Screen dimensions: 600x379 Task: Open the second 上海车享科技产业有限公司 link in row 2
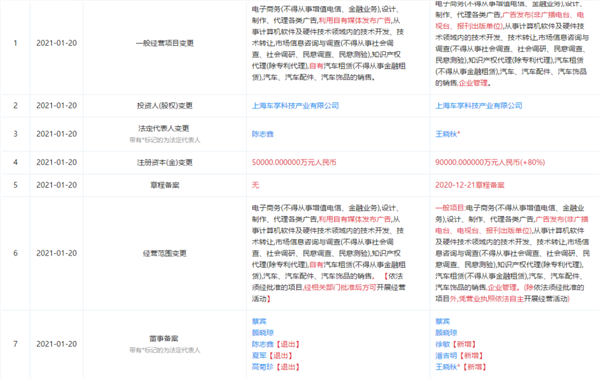click(x=479, y=106)
